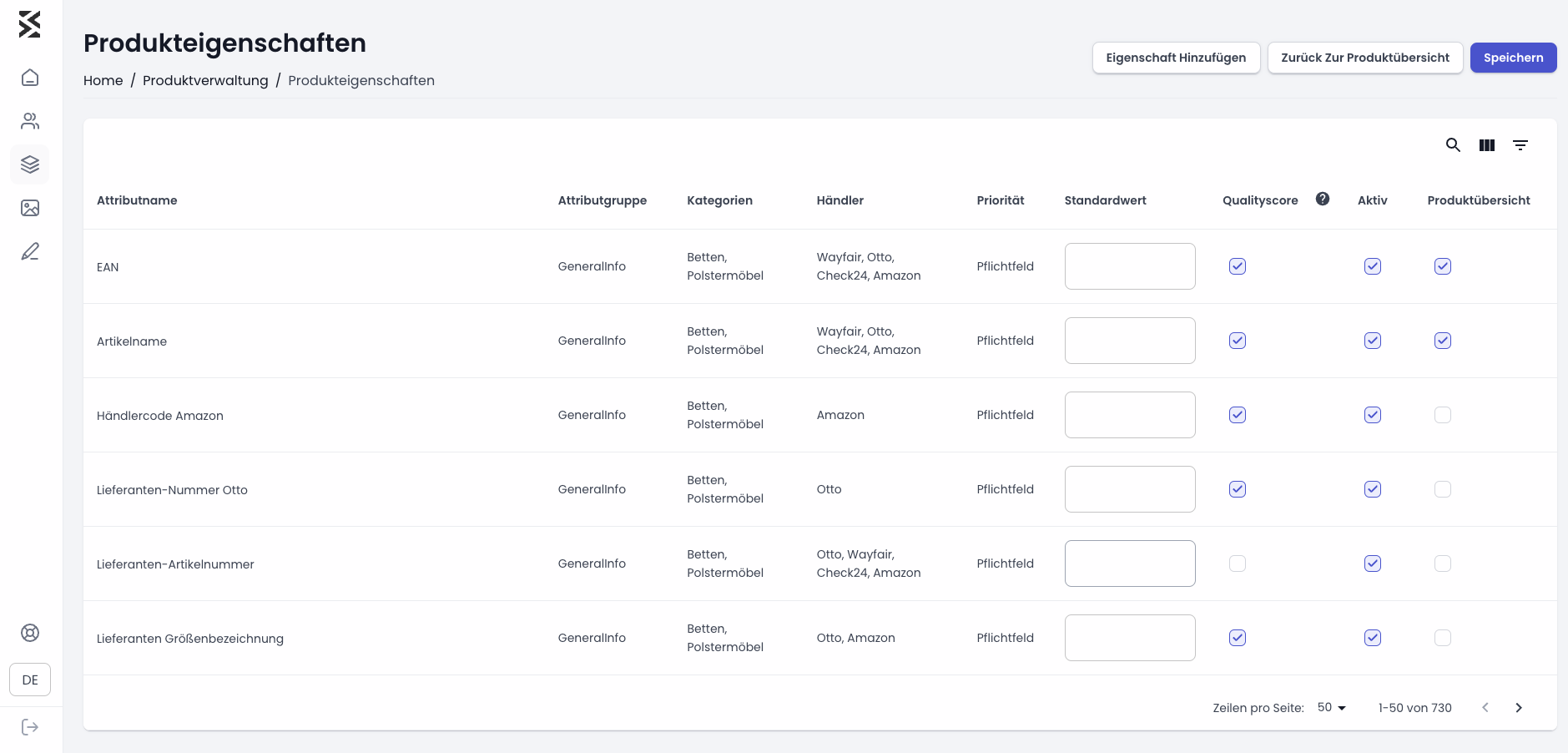
Task: Toggle Produktübersicht checkbox for Artikelname
Action: (1443, 341)
